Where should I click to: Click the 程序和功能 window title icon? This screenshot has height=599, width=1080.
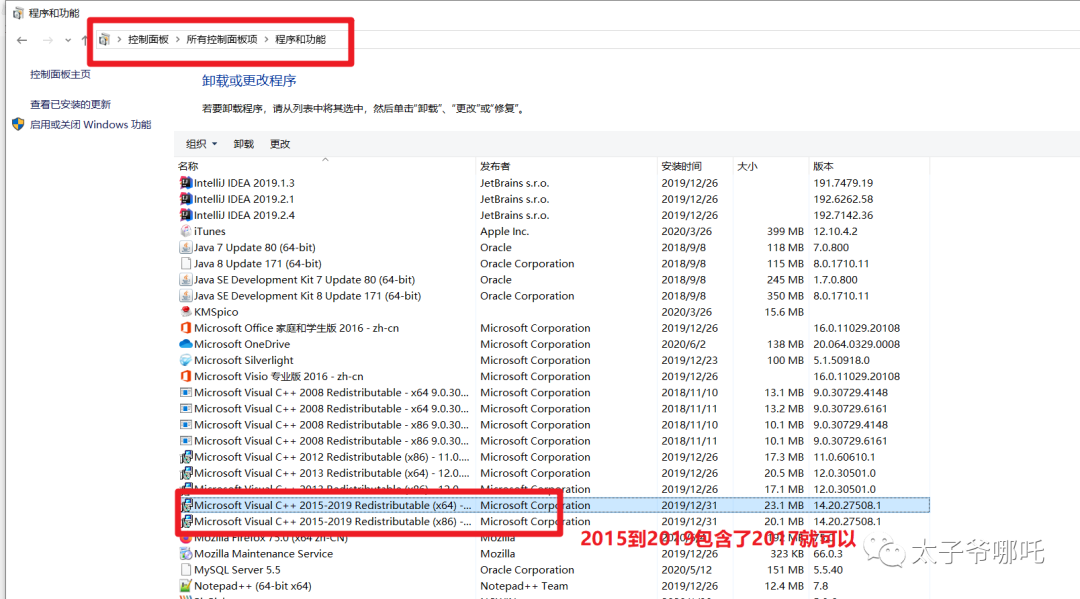point(18,13)
